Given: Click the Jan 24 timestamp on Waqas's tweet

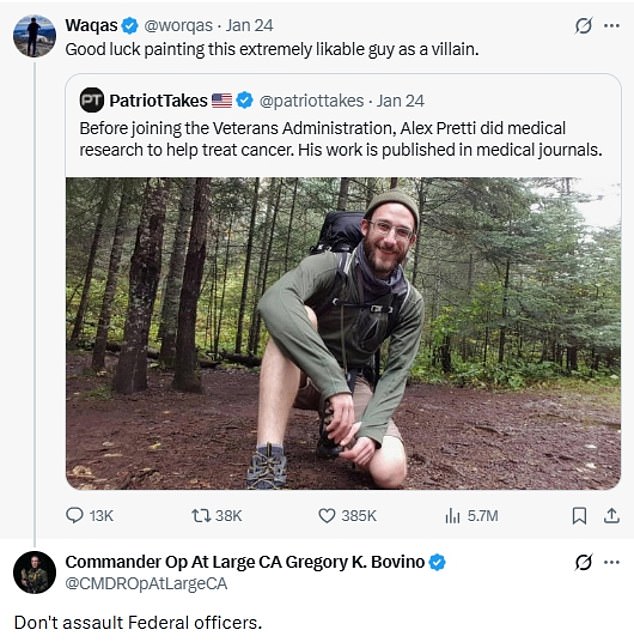Looking at the screenshot, I should tap(251, 25).
